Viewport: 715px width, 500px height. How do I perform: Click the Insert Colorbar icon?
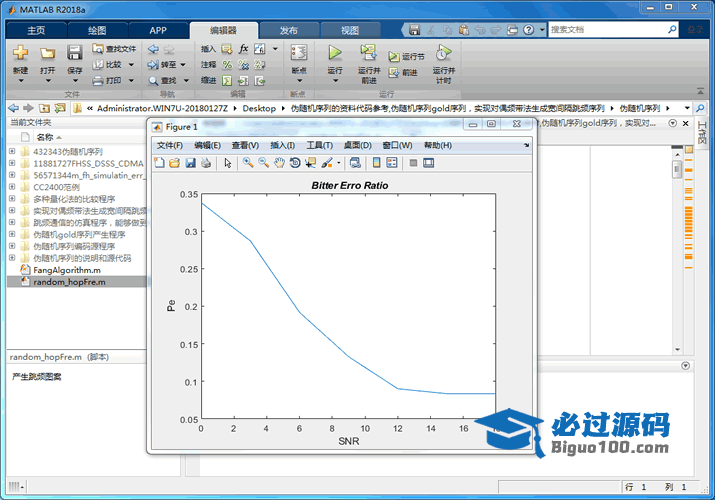376,163
